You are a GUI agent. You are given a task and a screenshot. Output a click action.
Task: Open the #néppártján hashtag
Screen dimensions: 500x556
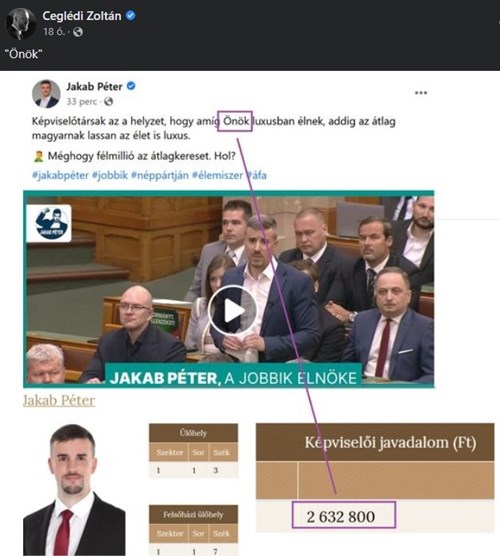pyautogui.click(x=160, y=175)
